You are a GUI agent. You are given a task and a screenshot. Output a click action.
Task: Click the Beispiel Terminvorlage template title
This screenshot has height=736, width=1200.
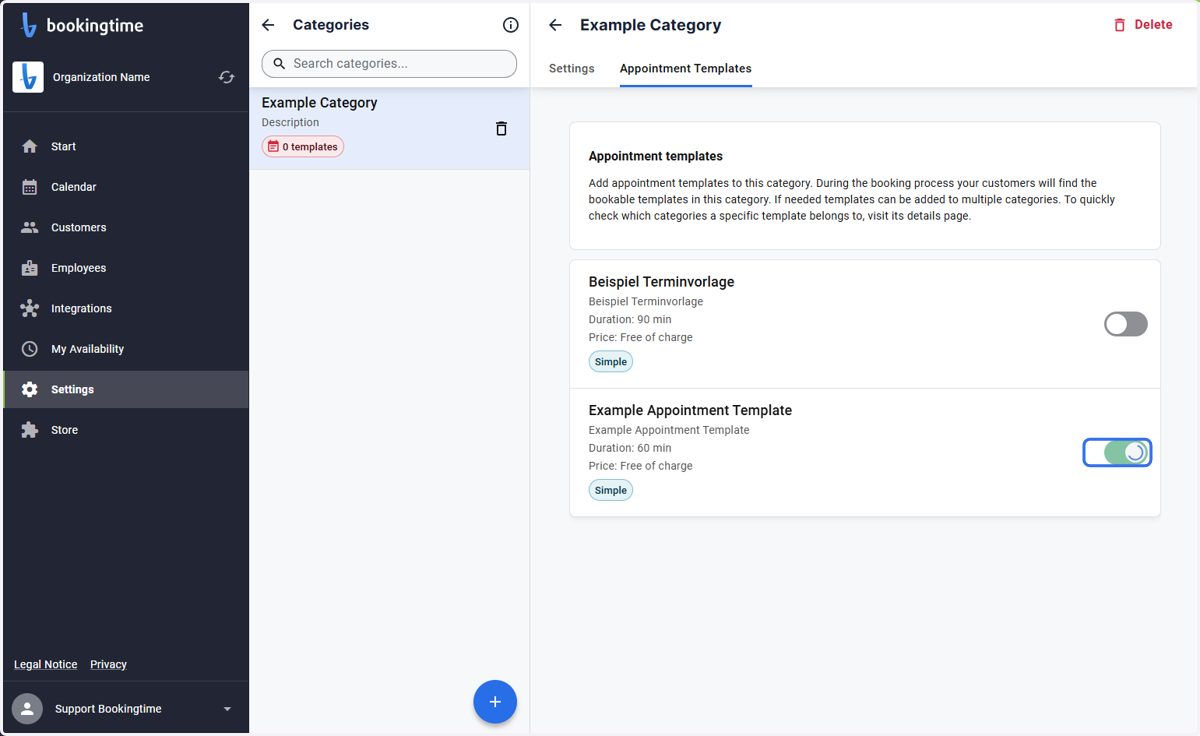tap(662, 282)
